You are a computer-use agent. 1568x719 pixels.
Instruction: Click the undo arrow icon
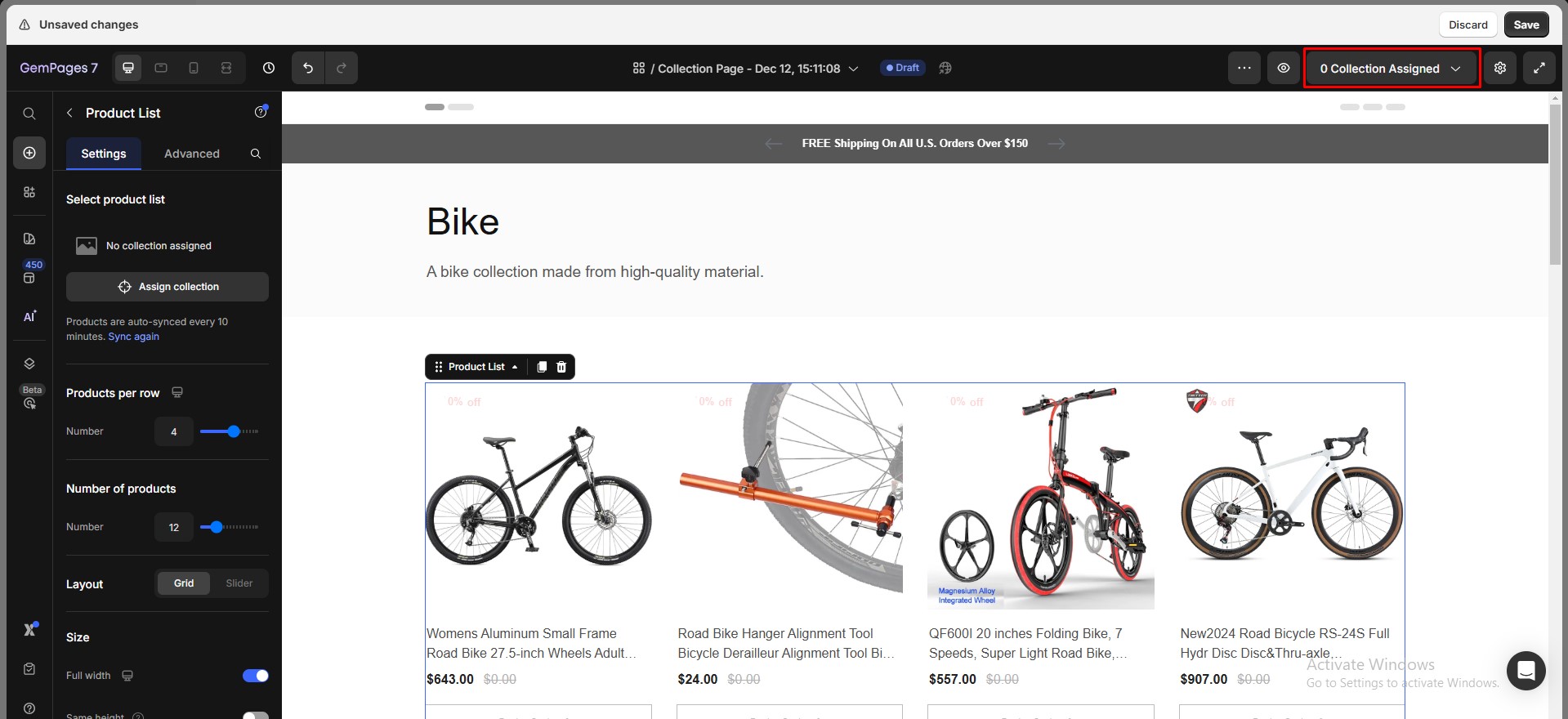[308, 68]
